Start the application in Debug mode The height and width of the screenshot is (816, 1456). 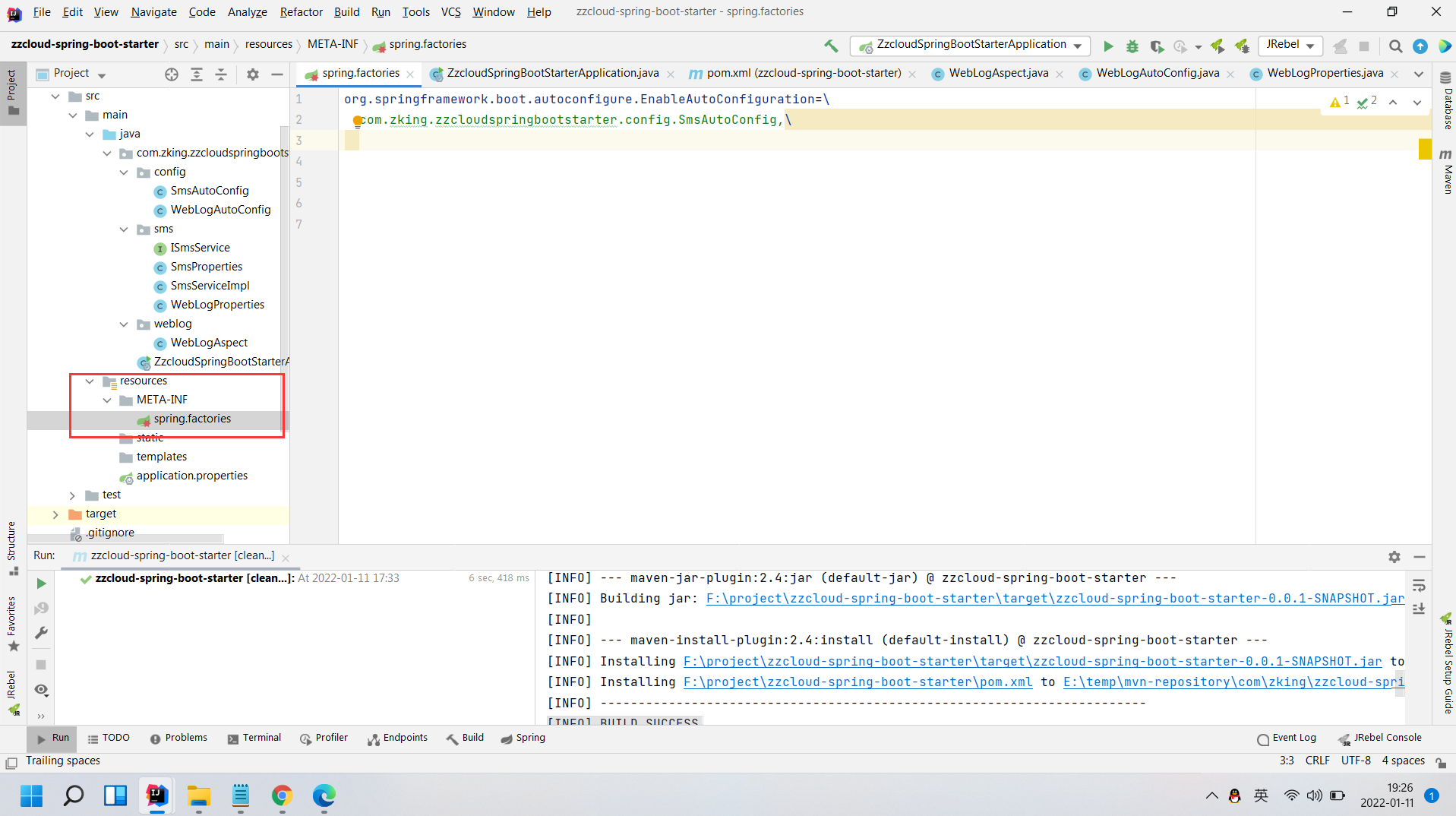click(x=1132, y=46)
